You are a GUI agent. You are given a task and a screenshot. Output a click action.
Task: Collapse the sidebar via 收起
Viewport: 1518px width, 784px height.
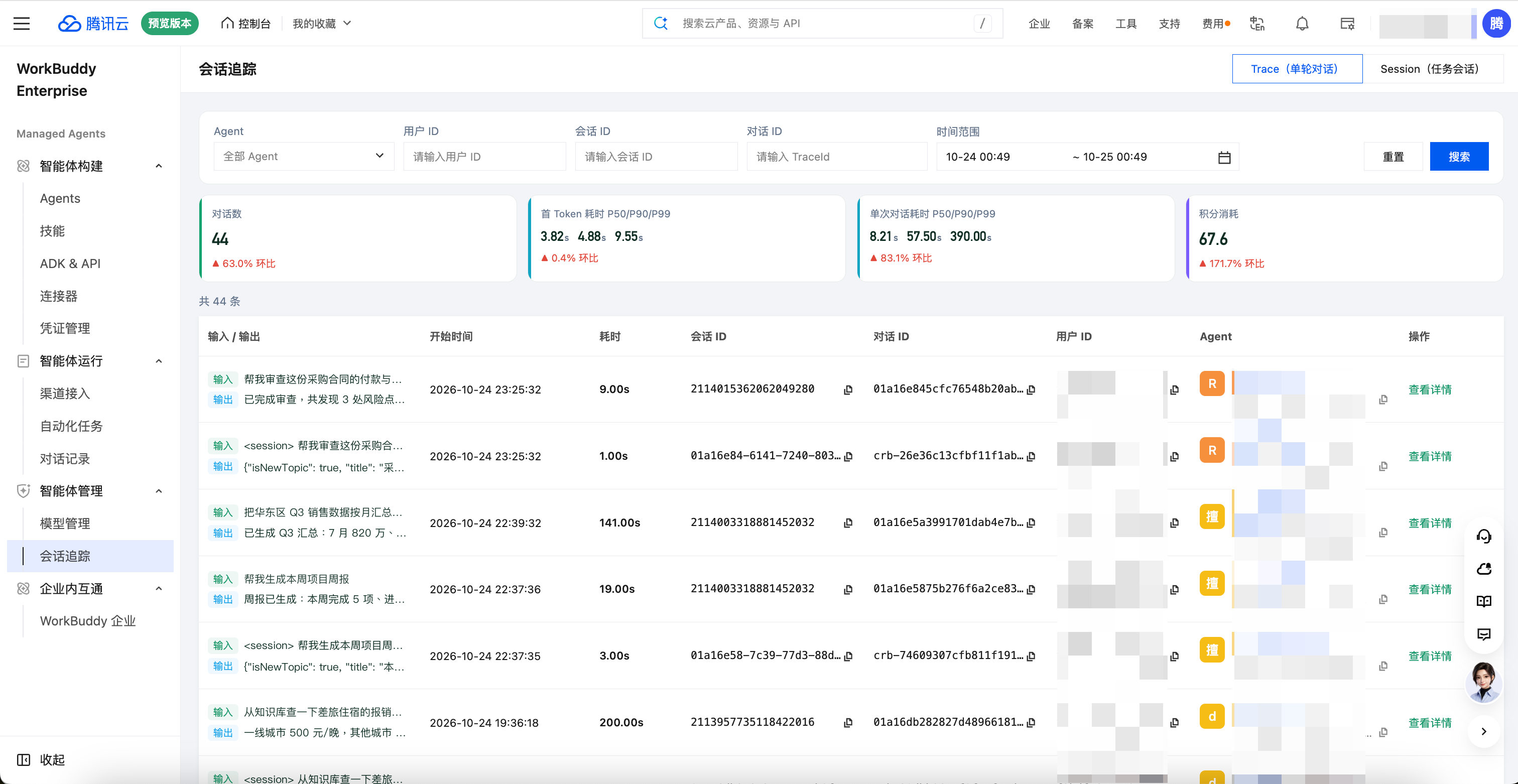[41, 760]
